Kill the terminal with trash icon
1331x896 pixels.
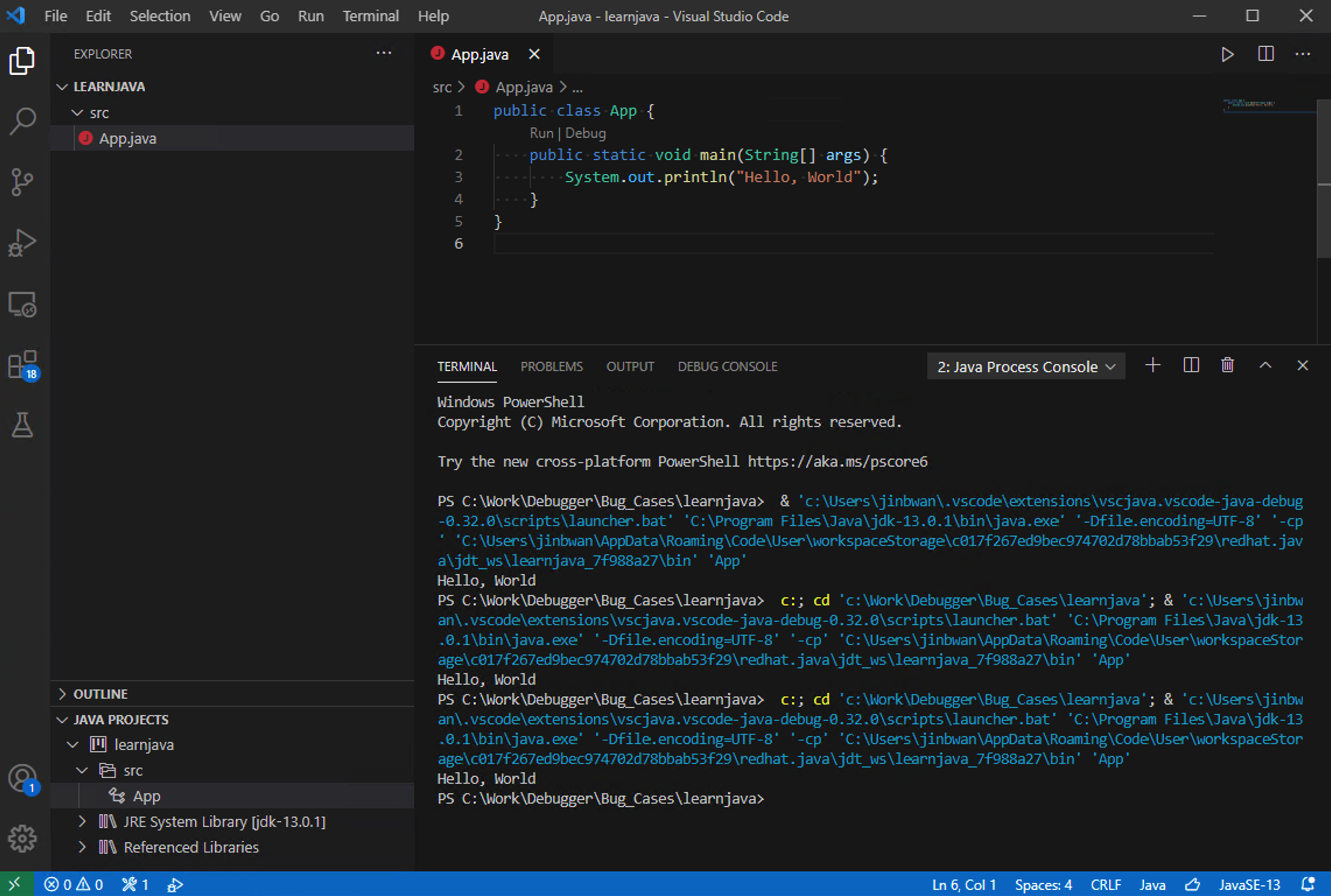click(1228, 366)
